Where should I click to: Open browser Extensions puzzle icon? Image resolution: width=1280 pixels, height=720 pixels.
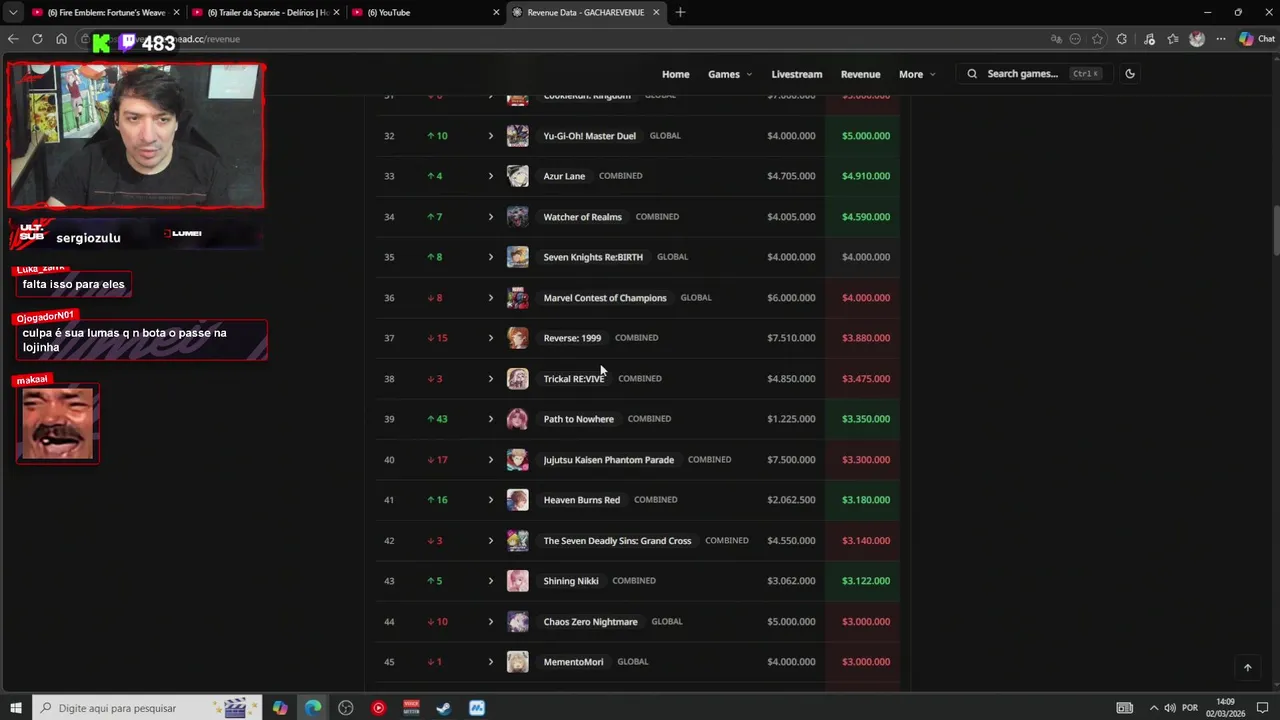1122,39
